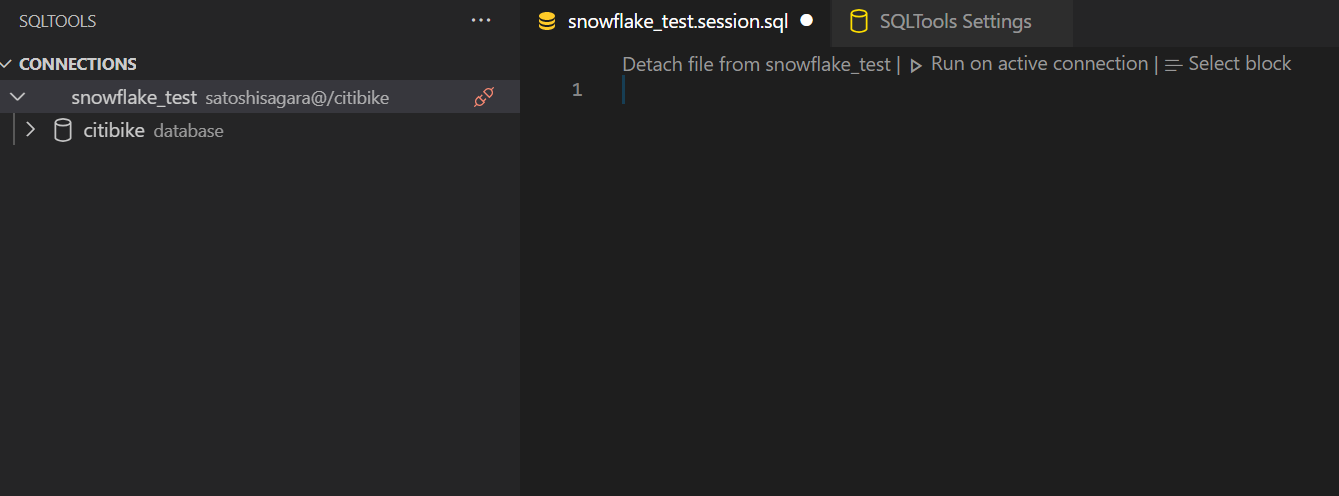This screenshot has width=1339, height=496.
Task: Click the orange disconnect plug icon
Action: point(484,97)
